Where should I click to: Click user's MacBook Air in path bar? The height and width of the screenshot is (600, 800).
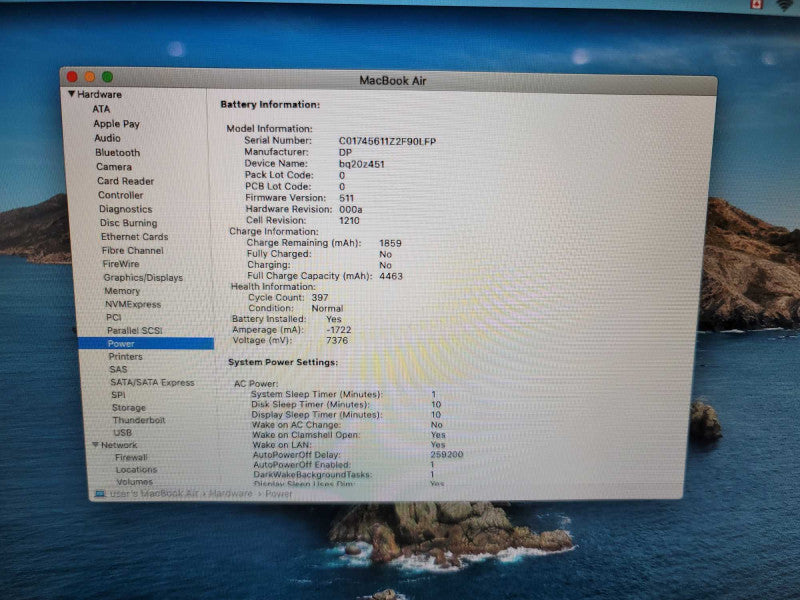154,493
